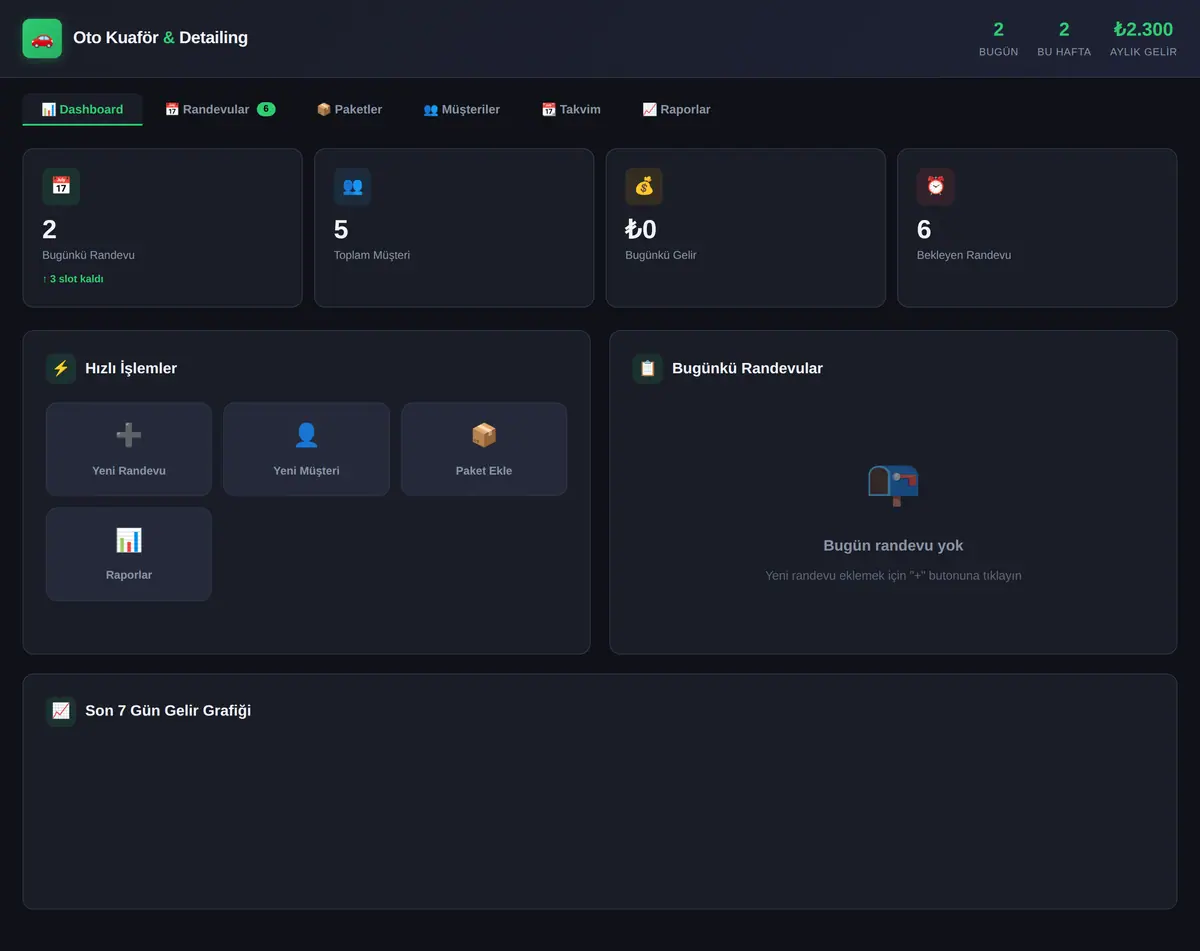This screenshot has width=1200, height=951.
Task: Open the Raporlar tab in the navigation bar
Action: 676,109
